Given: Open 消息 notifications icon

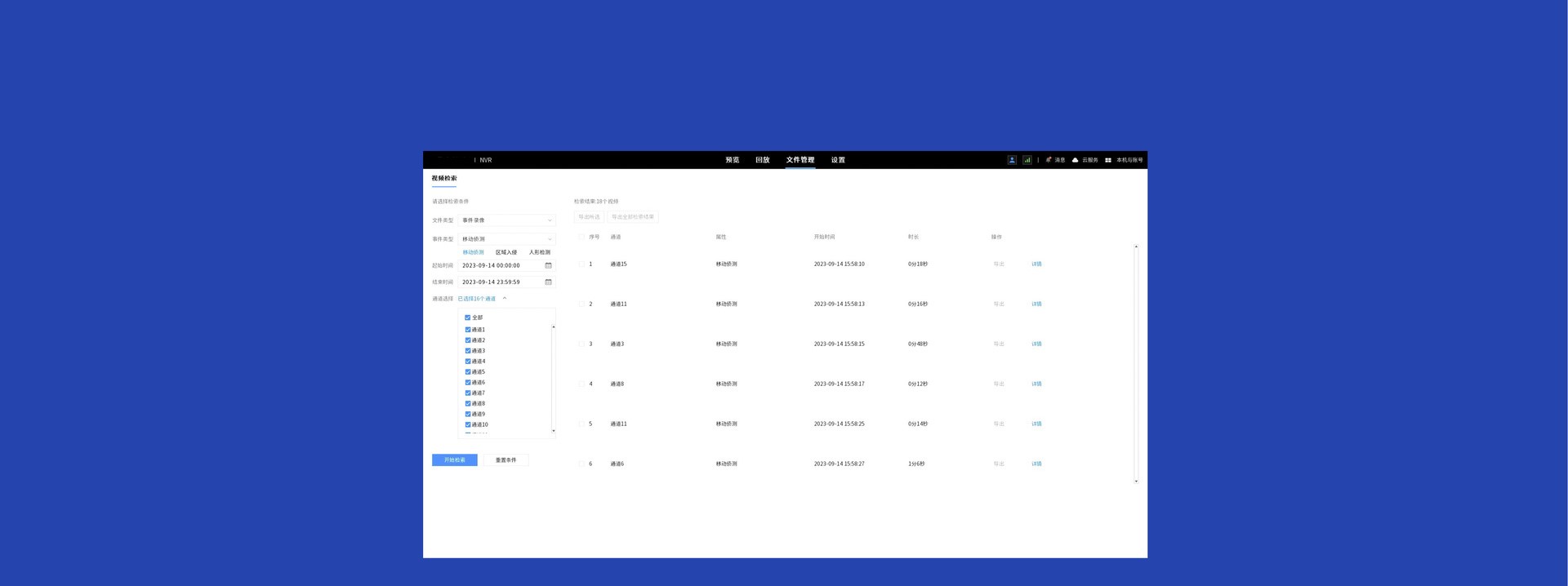Looking at the screenshot, I should (x=1049, y=160).
